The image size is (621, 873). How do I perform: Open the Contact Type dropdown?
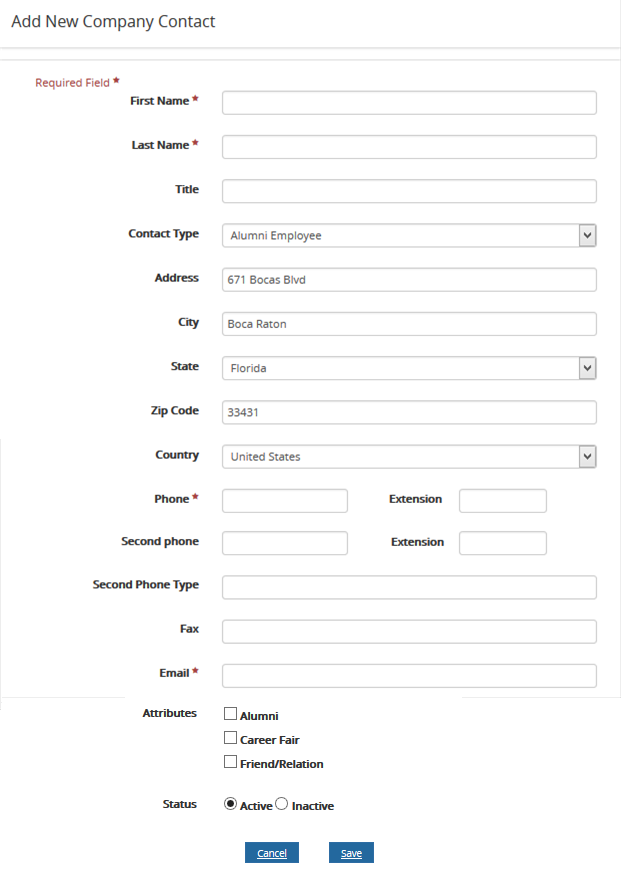(x=588, y=235)
